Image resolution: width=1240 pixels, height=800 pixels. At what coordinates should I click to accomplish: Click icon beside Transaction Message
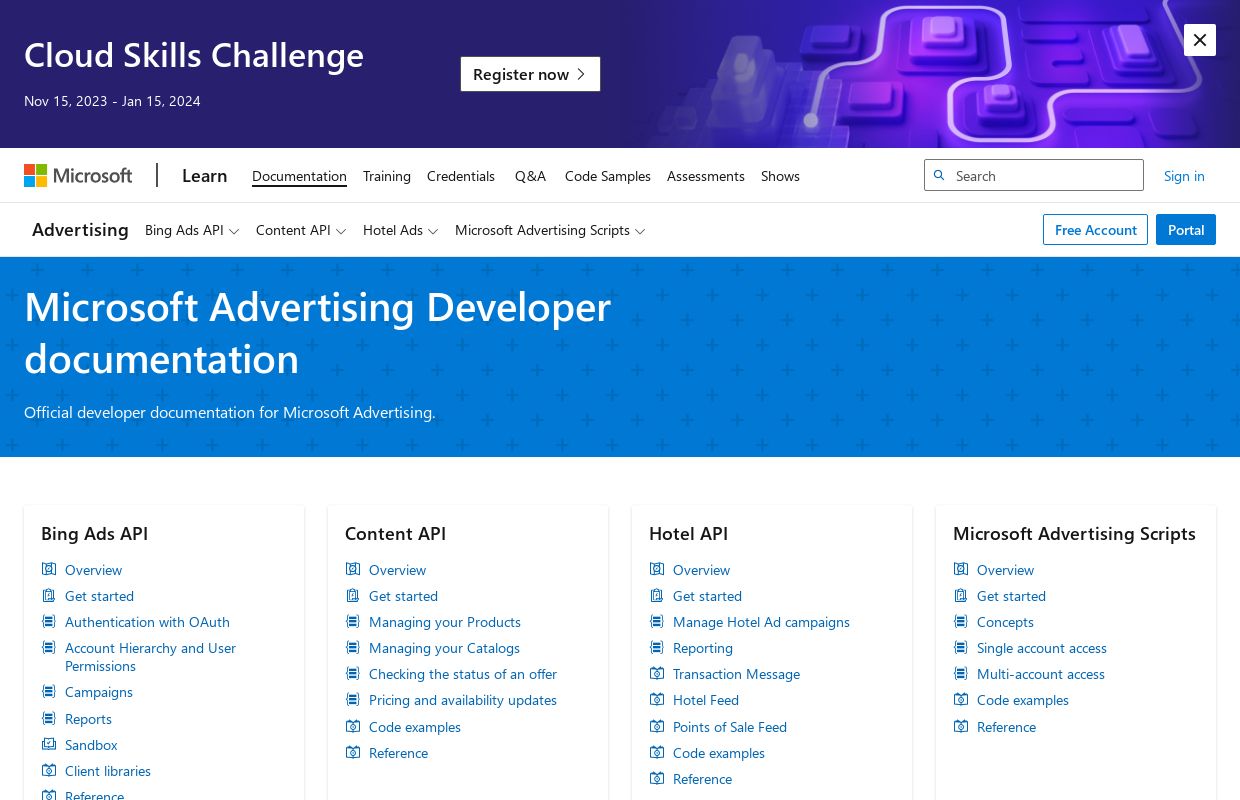(657, 673)
